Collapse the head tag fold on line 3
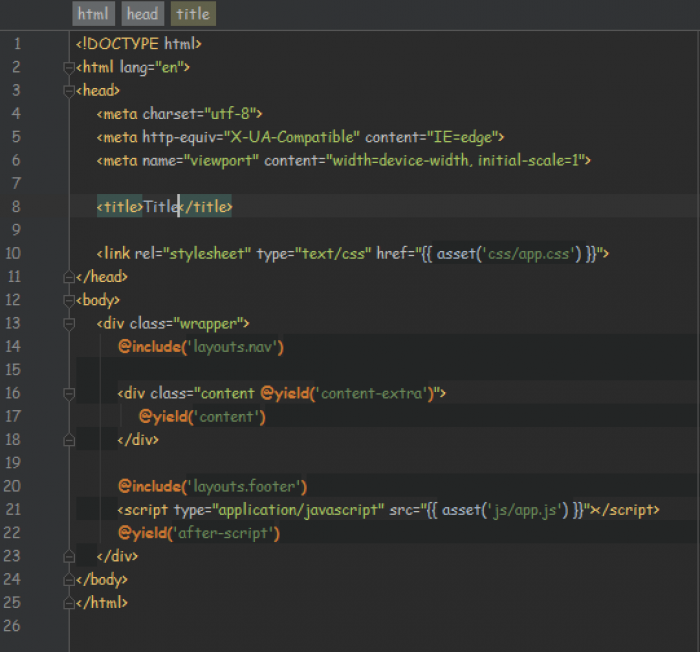The width and height of the screenshot is (700, 652). pos(69,91)
